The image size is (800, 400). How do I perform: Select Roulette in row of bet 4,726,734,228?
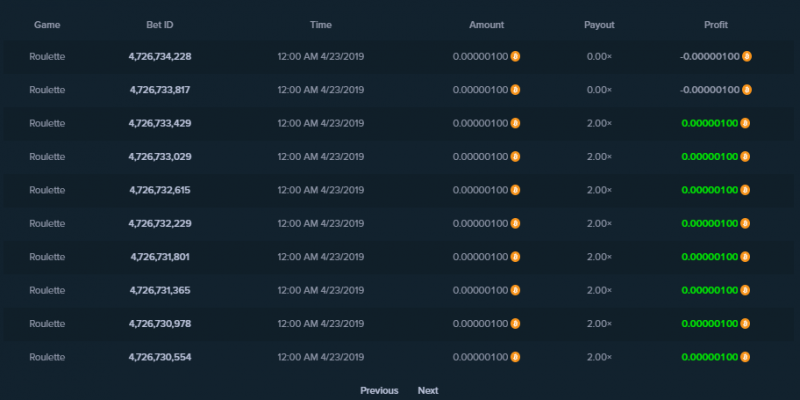(47, 57)
